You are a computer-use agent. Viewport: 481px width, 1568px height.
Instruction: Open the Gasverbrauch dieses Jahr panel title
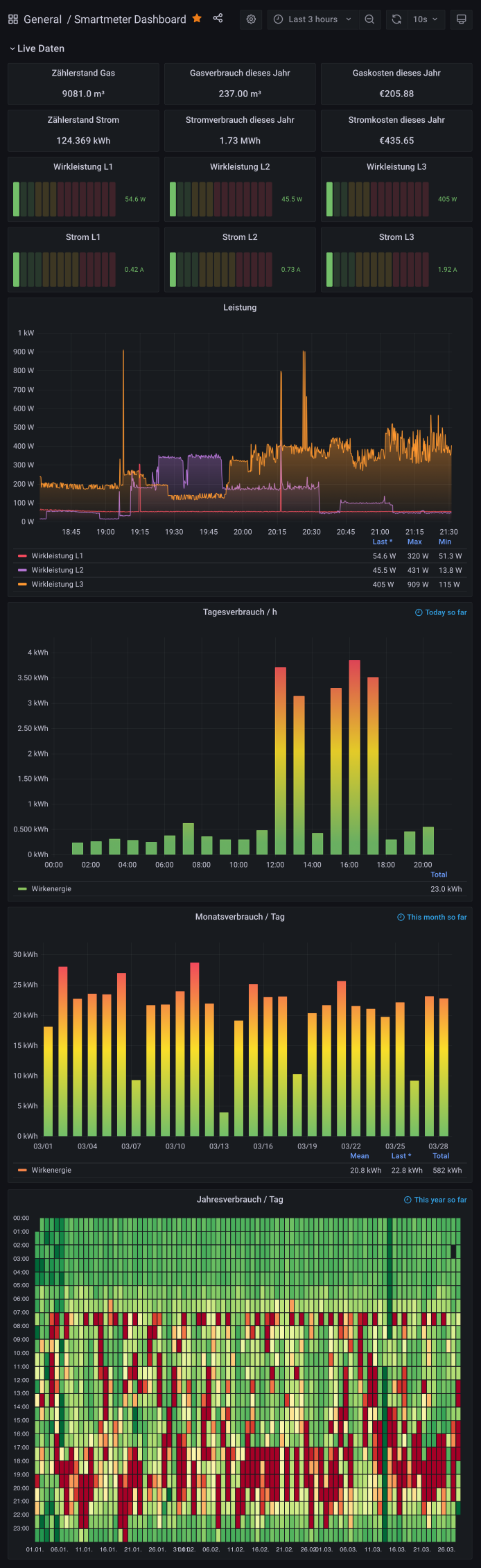[240, 73]
